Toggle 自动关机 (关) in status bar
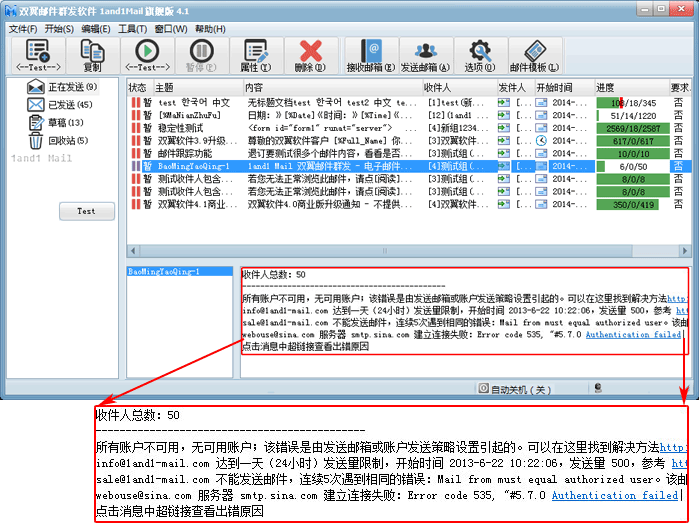The height and width of the screenshot is (523, 700). pyautogui.click(x=514, y=389)
